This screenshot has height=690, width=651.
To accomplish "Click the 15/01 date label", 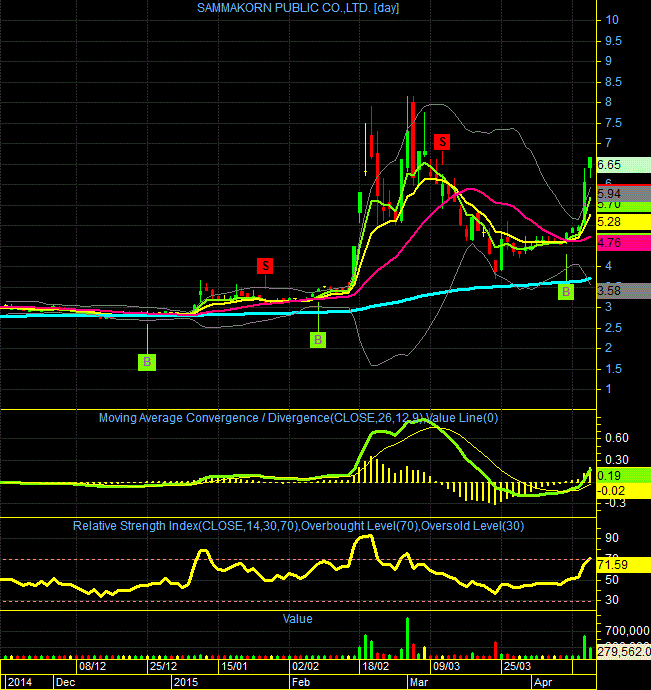I will pos(234,666).
